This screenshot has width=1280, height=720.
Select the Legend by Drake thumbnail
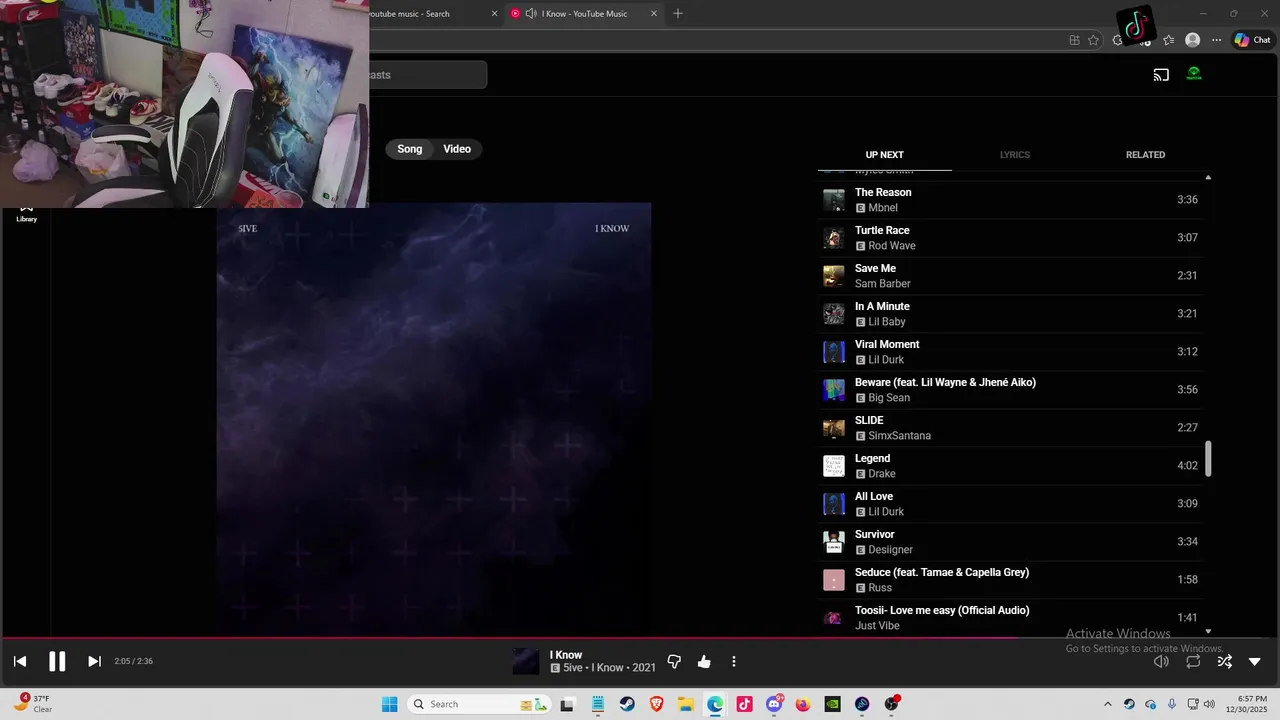click(833, 466)
